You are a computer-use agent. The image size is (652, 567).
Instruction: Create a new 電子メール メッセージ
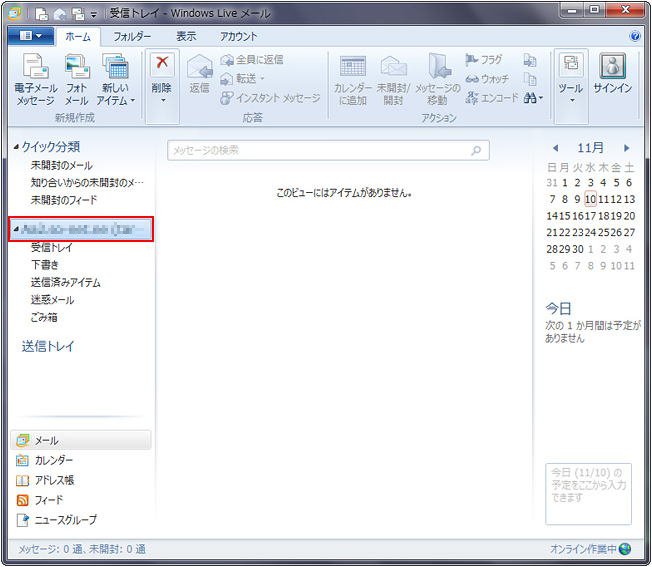coord(35,79)
